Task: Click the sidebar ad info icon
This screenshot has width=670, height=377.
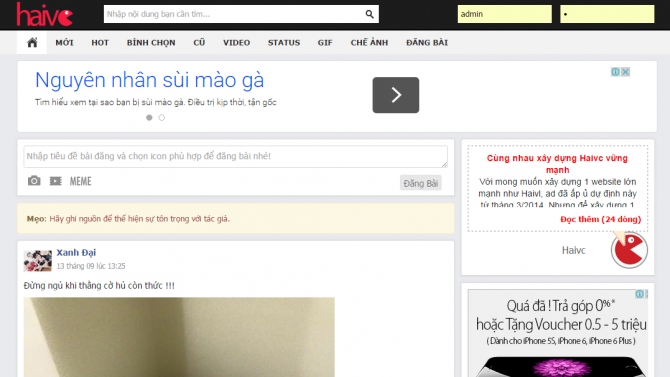Action: pyautogui.click(x=640, y=294)
